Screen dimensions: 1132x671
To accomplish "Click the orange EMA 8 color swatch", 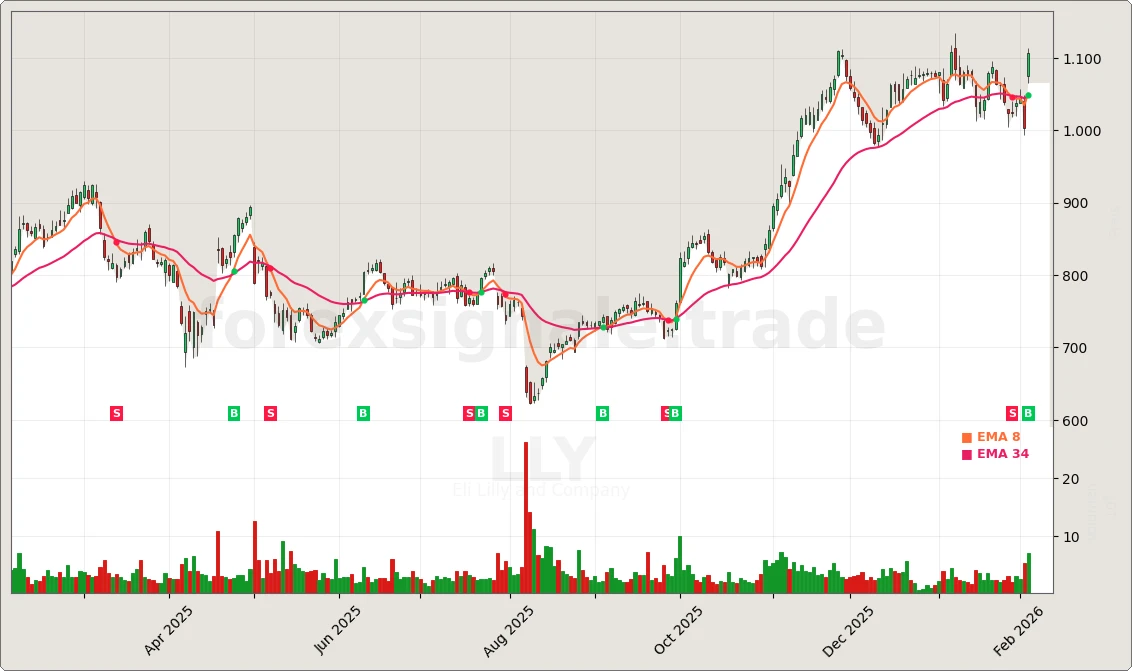I will [x=966, y=436].
